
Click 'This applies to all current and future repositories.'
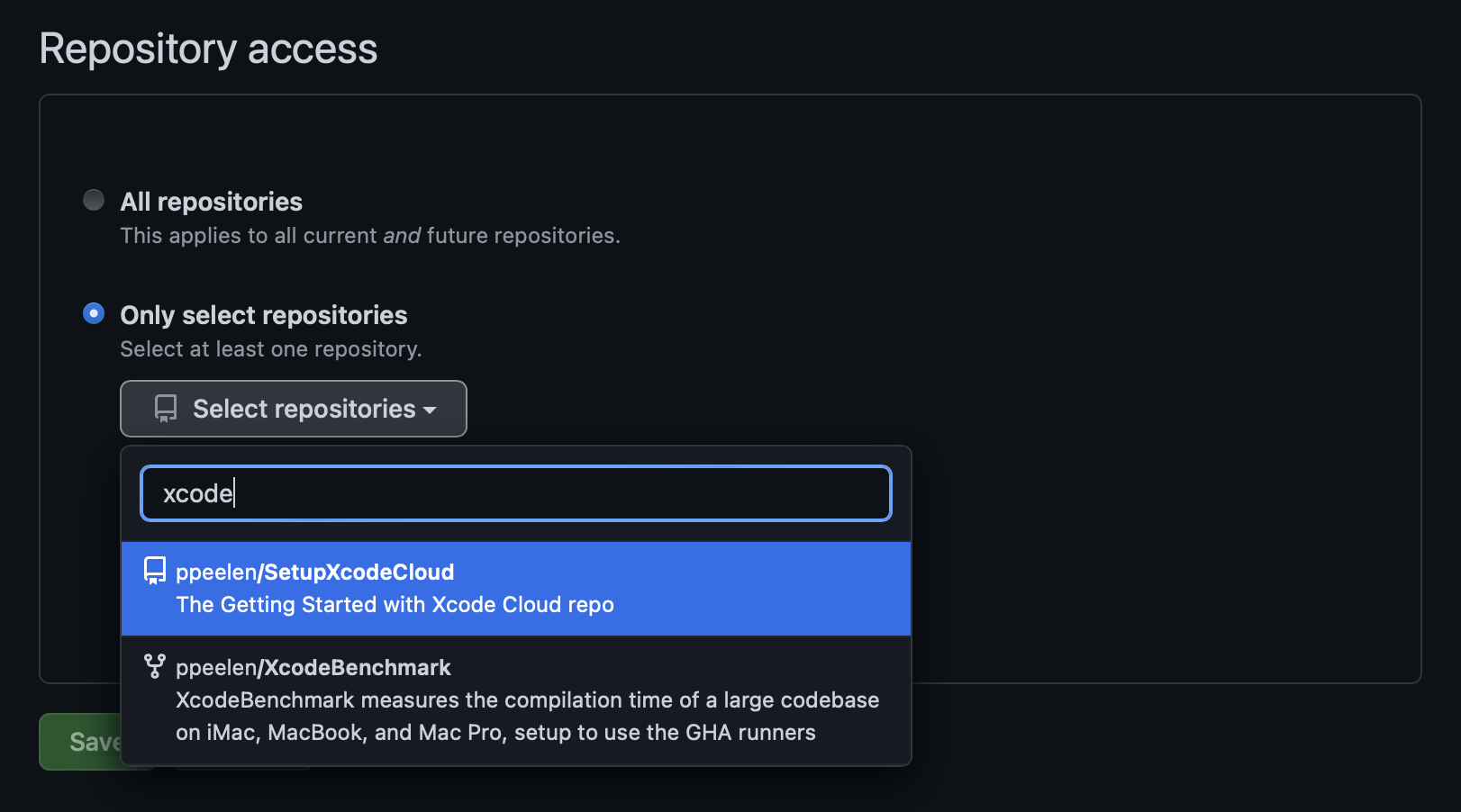coord(370,236)
